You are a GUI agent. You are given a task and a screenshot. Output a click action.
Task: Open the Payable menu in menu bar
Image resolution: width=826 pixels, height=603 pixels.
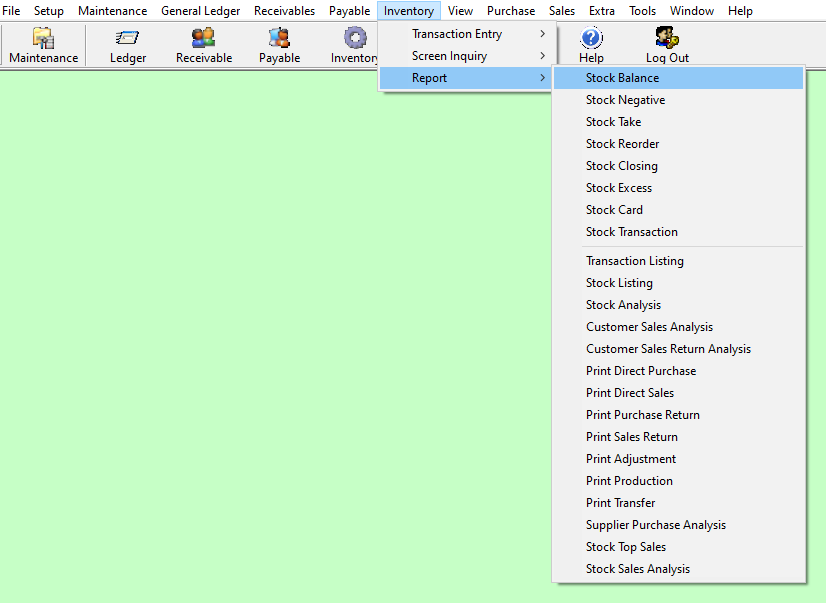click(349, 11)
